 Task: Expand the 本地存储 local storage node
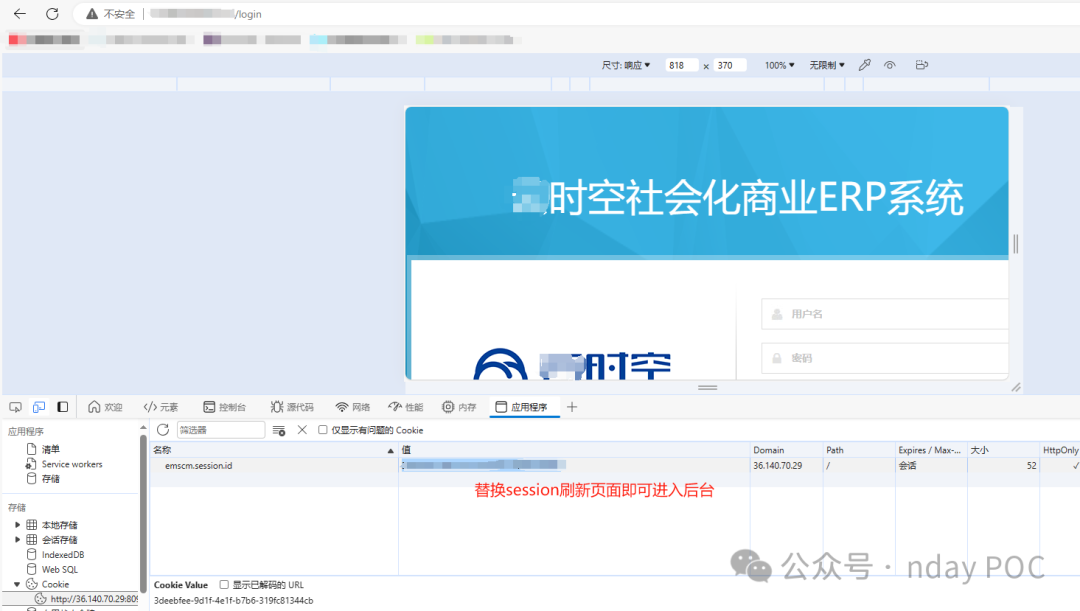point(17,525)
